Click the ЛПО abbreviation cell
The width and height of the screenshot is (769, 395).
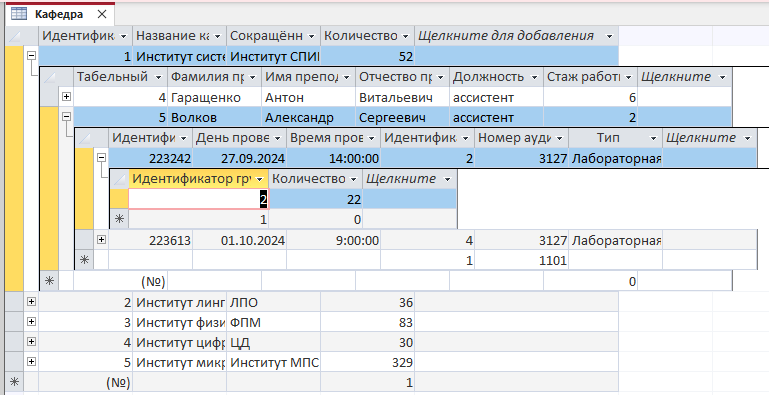273,302
